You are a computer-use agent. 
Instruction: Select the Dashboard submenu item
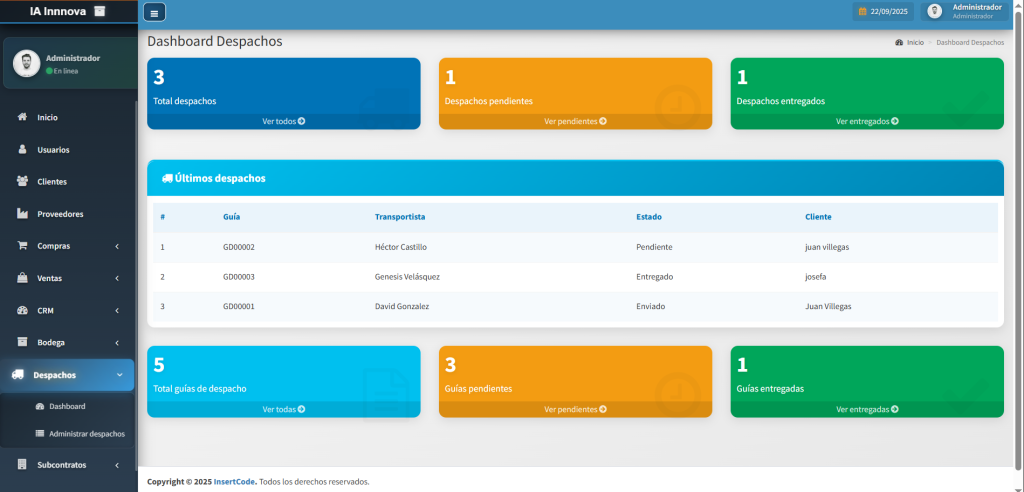[x=67, y=406]
